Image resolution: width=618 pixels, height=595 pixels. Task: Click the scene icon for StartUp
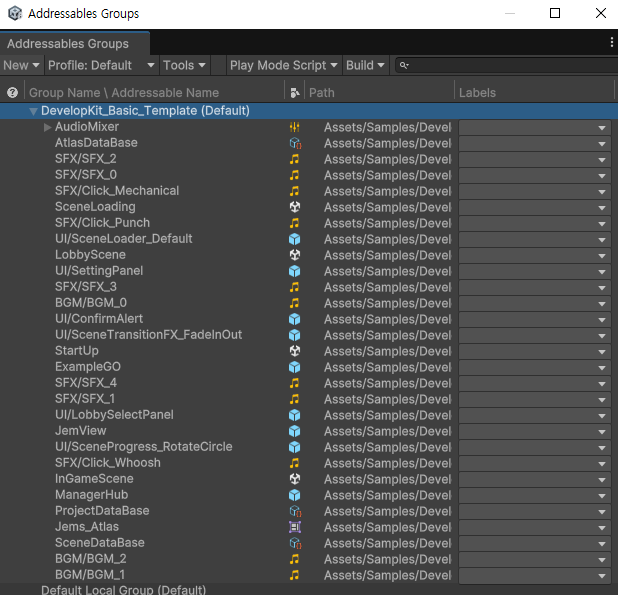click(295, 351)
